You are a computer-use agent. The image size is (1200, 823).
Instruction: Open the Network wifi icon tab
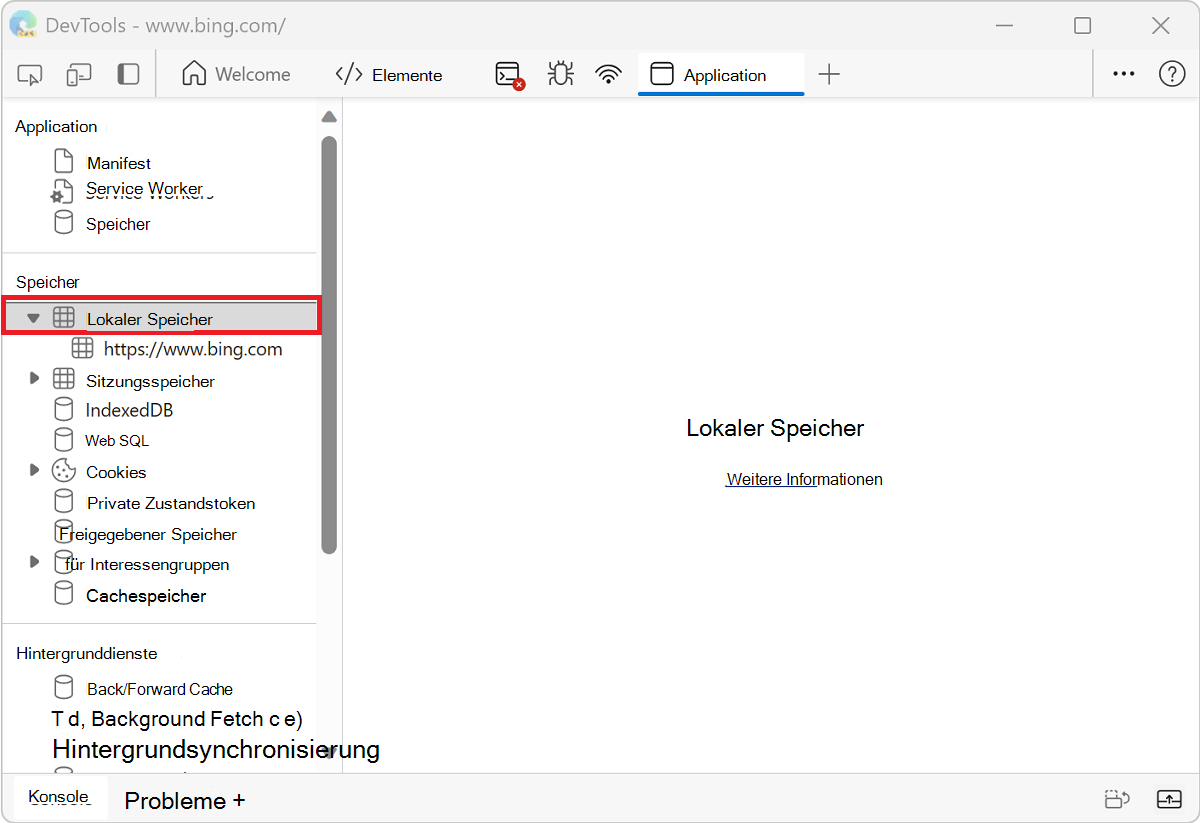pos(608,74)
